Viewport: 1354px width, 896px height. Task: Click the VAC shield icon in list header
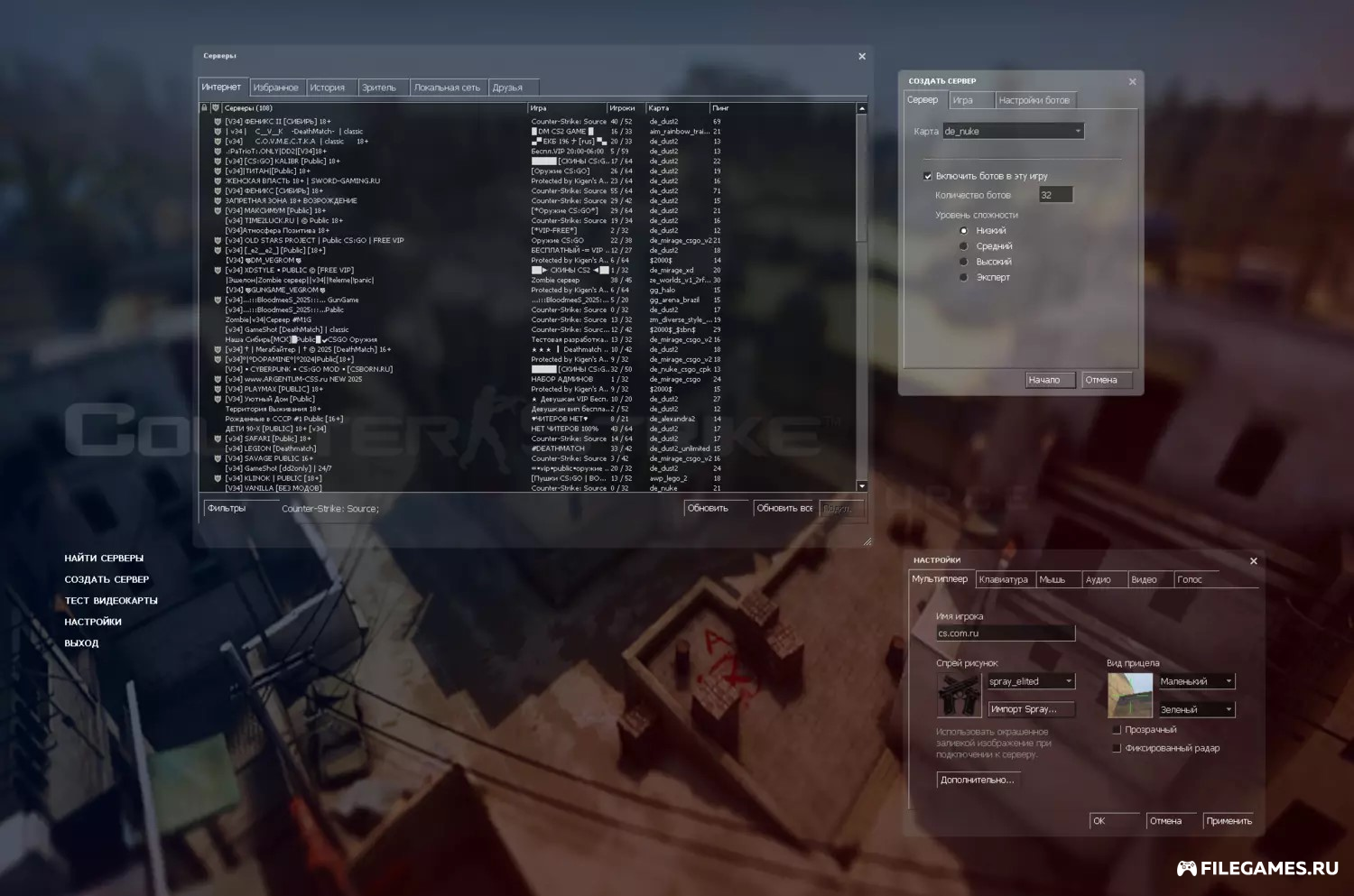coord(215,107)
